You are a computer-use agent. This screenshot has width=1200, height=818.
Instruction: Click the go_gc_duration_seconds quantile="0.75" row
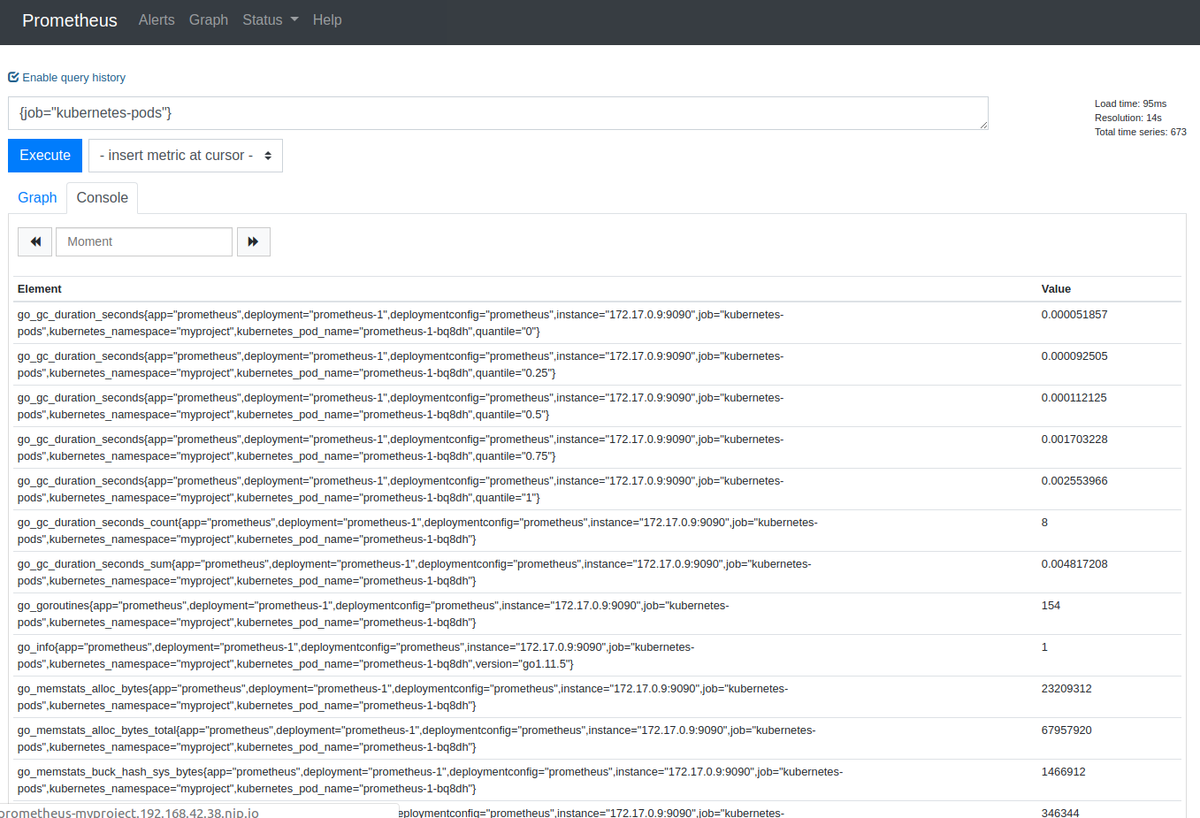[x=597, y=448]
